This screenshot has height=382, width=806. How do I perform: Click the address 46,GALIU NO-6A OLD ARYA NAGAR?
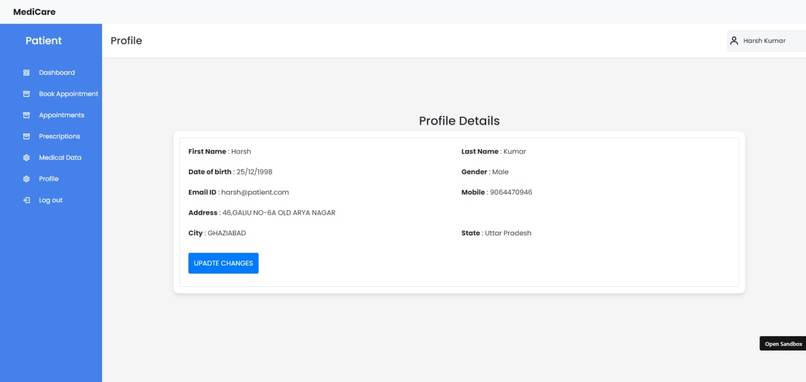pos(279,213)
